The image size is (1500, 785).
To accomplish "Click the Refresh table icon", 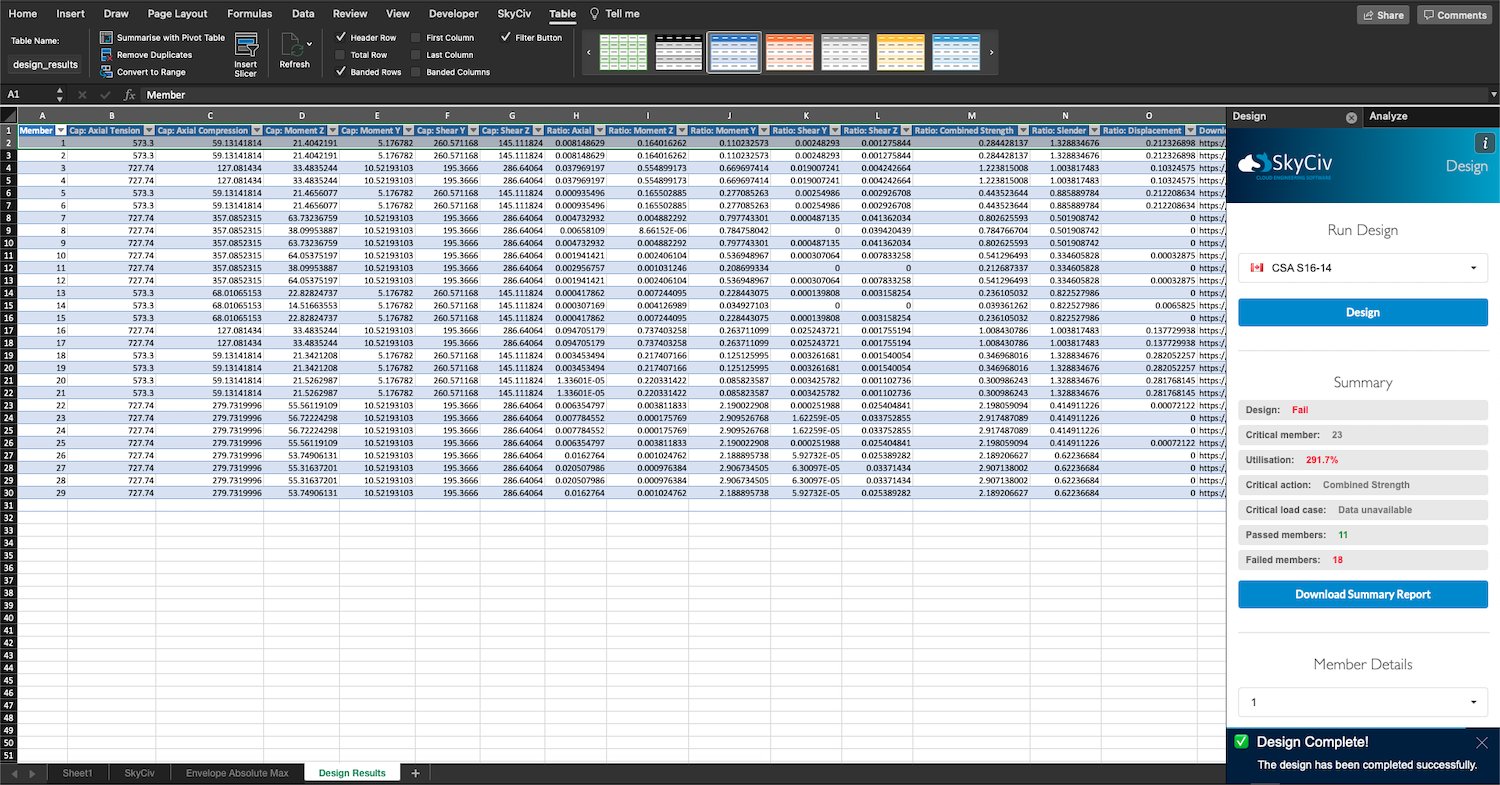I will [291, 44].
